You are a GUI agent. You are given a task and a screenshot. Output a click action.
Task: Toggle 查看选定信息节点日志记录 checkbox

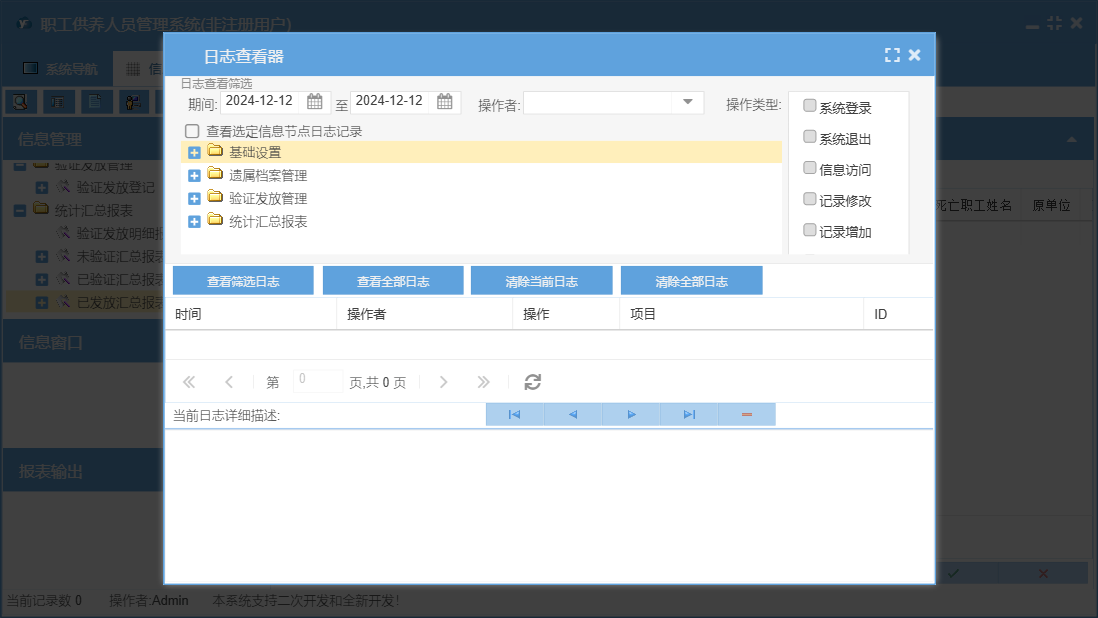[192, 131]
